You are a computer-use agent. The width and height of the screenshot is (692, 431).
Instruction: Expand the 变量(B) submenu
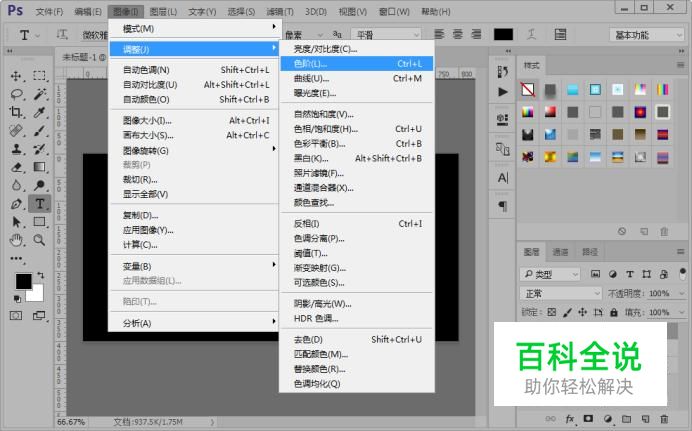[x=194, y=266]
